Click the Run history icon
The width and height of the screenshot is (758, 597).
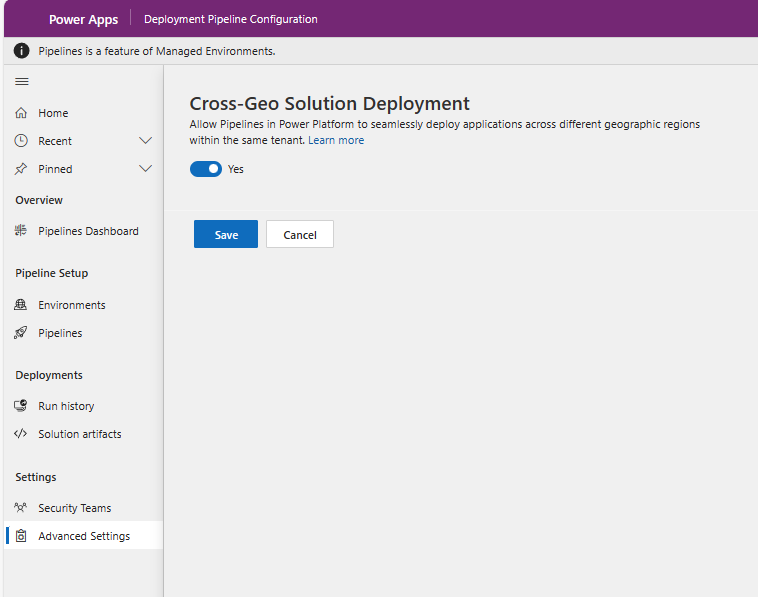coord(21,406)
